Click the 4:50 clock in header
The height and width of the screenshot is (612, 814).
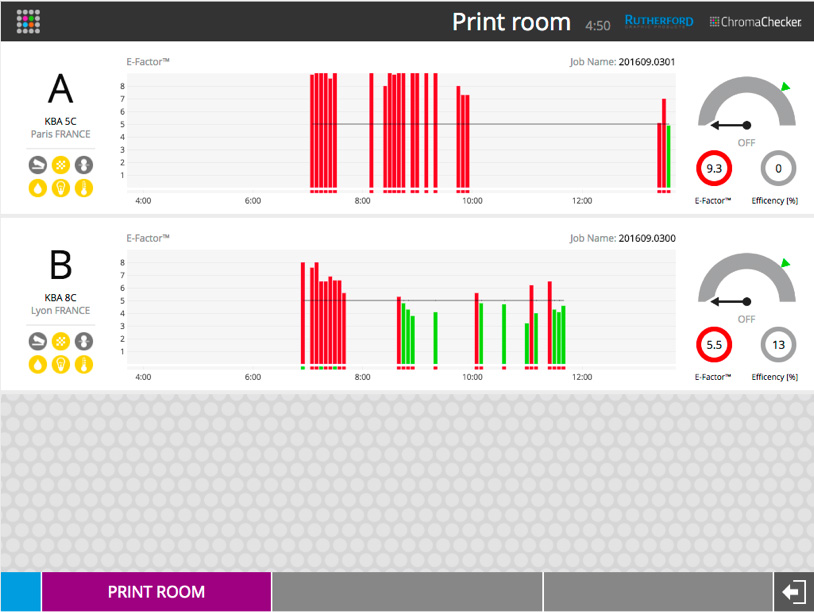pos(598,25)
